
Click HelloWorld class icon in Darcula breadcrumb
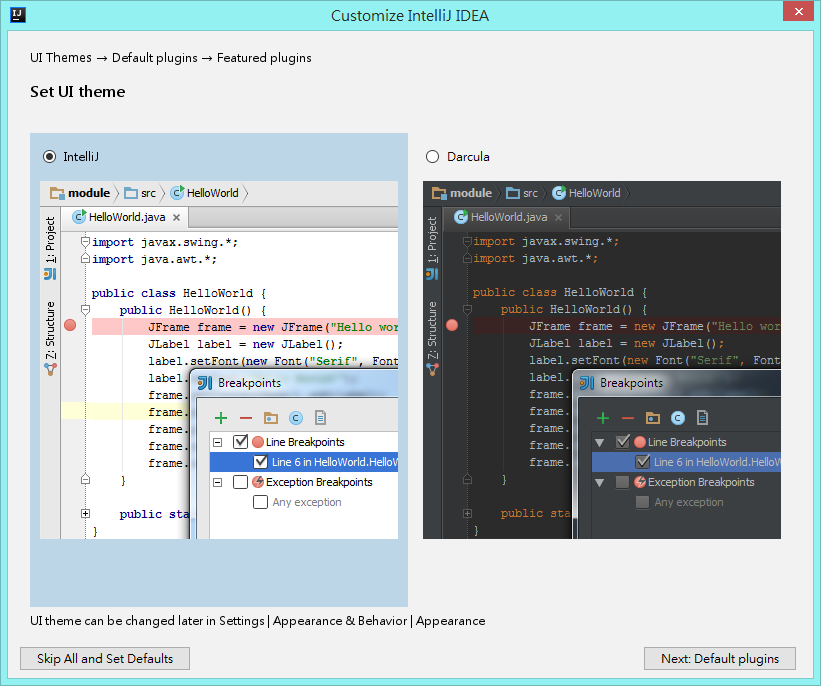[x=559, y=193]
